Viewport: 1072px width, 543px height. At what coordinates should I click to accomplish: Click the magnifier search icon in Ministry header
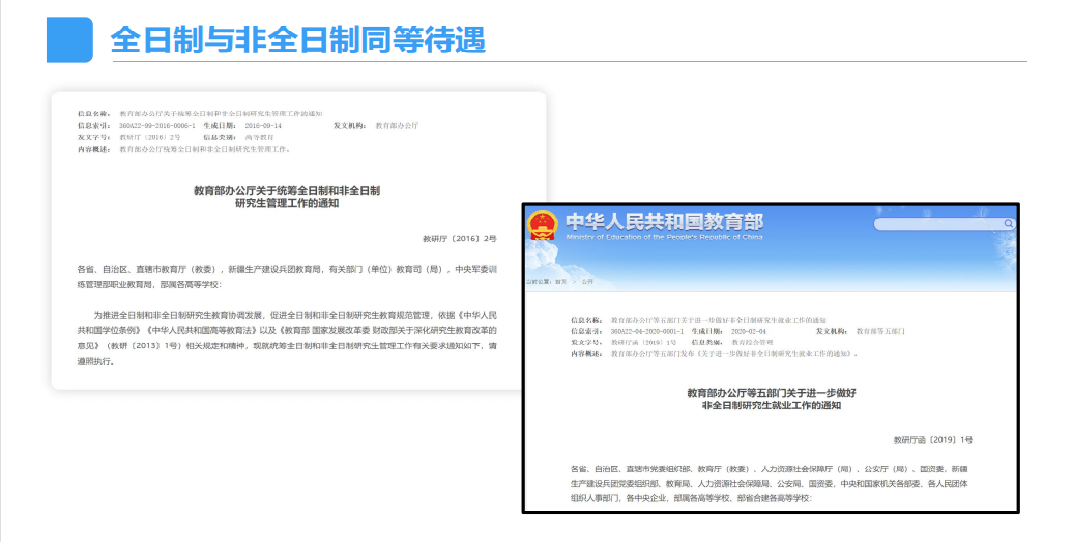coord(1008,224)
